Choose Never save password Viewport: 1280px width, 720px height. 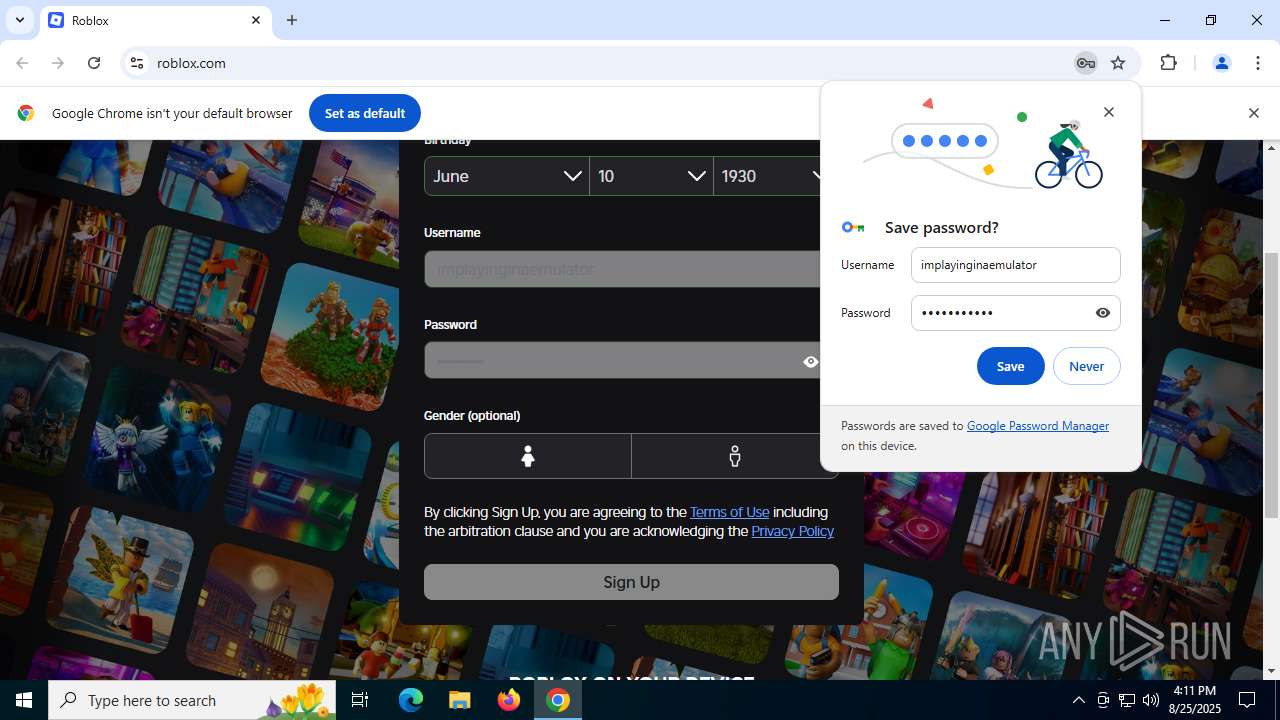point(1086,366)
